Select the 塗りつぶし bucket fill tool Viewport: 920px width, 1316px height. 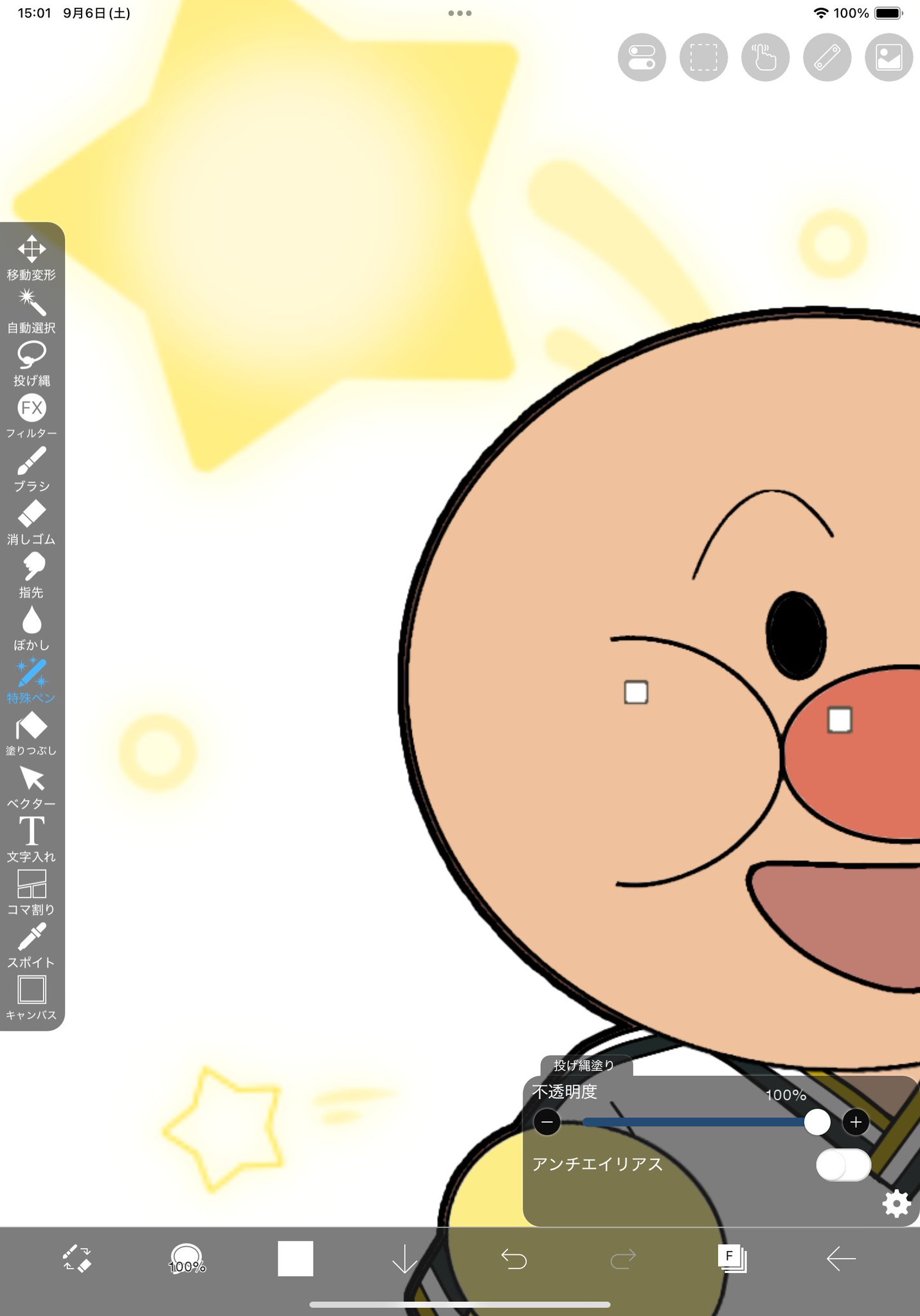pos(32,734)
